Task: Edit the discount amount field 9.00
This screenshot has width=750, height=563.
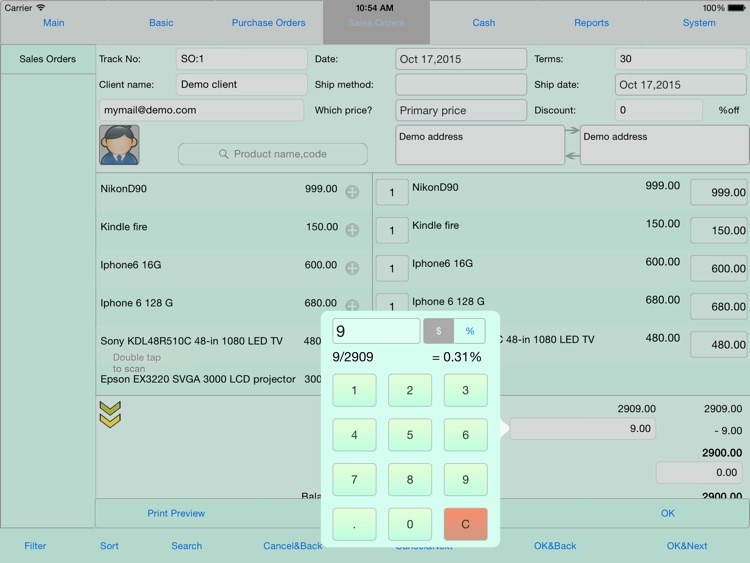Action: [x=583, y=429]
